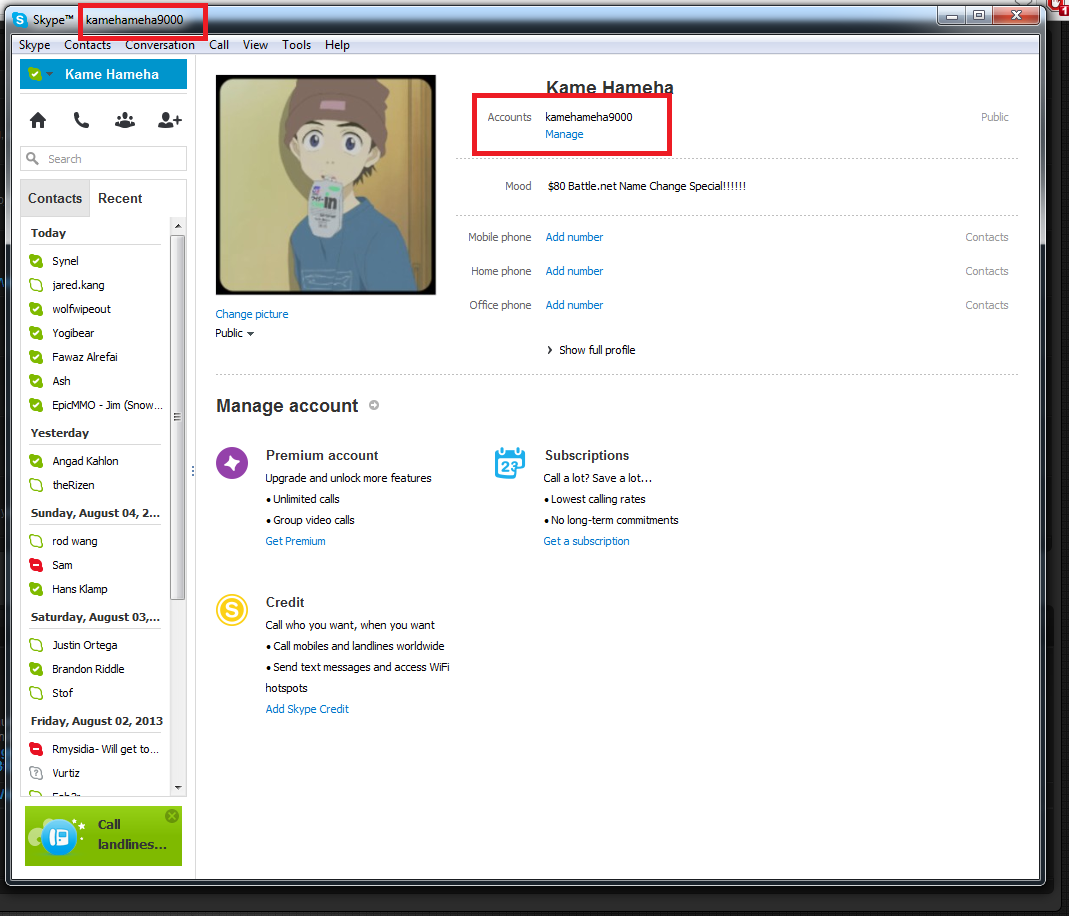The width and height of the screenshot is (1069, 916).
Task: Open the Manage account arrow icon
Action: click(x=374, y=405)
